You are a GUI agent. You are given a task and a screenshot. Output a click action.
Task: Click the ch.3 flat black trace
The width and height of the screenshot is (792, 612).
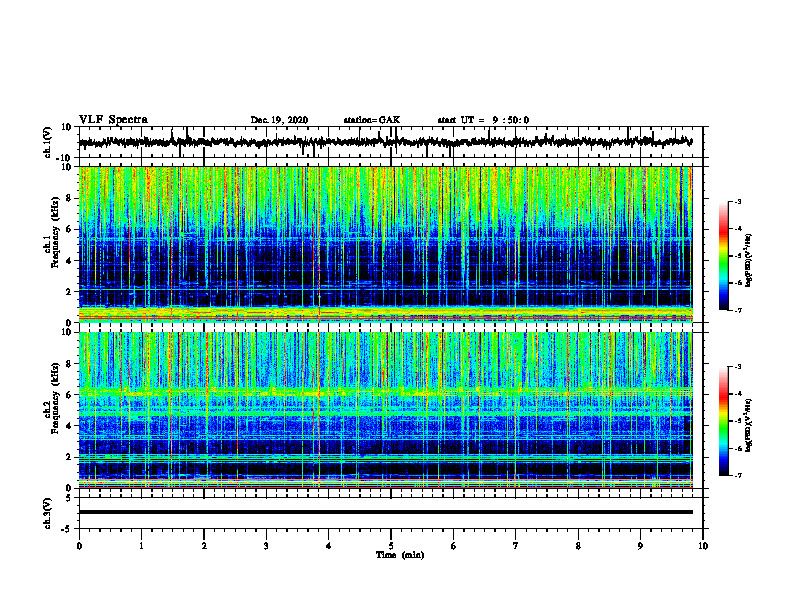(x=386, y=512)
